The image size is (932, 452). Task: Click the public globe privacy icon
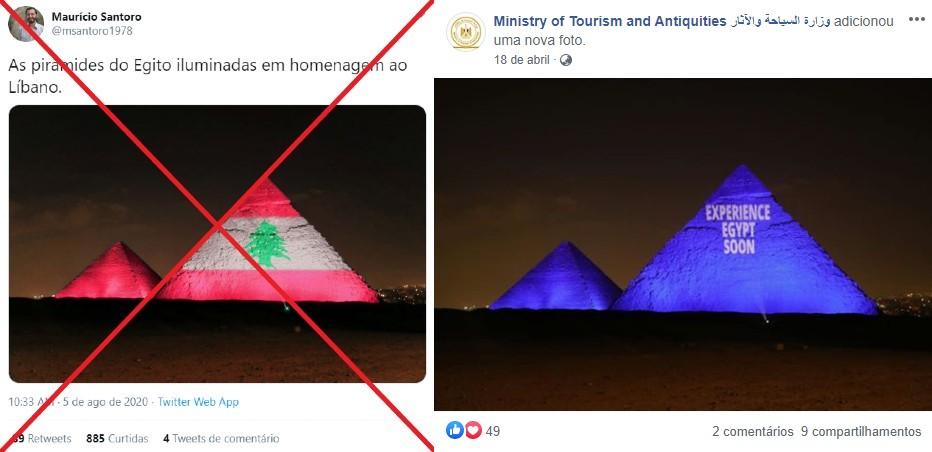565,60
